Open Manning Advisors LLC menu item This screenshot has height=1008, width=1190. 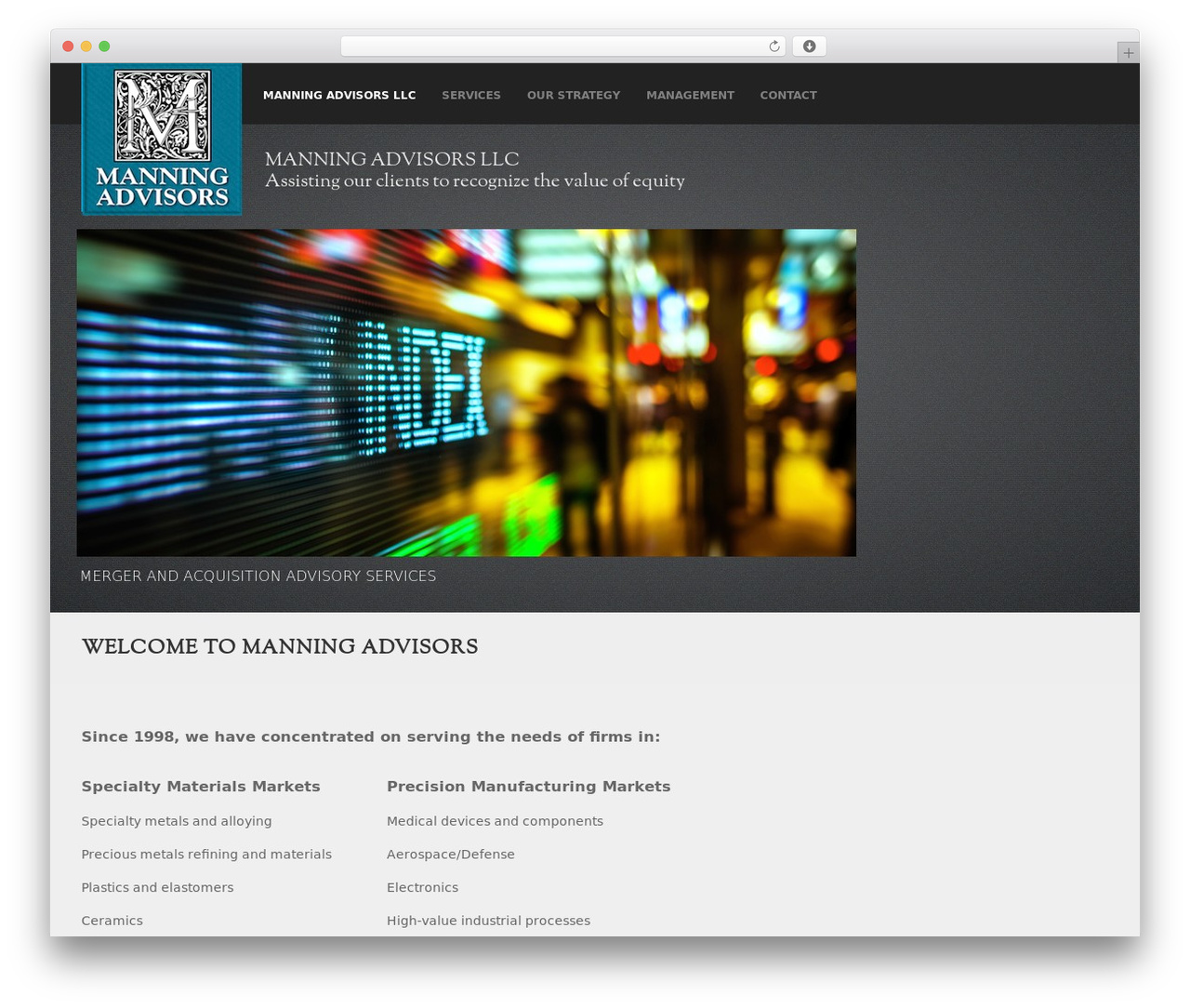pyautogui.click(x=339, y=95)
